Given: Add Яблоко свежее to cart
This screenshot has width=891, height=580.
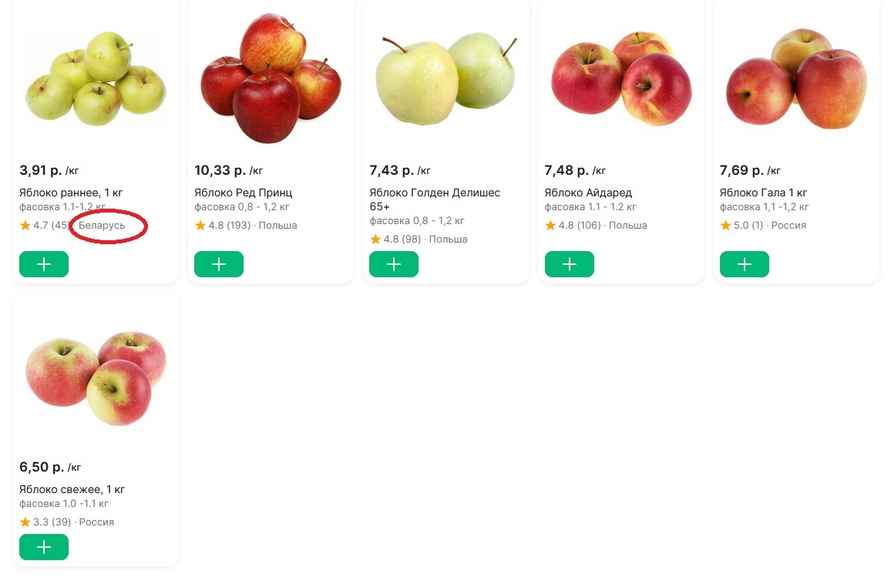Looking at the screenshot, I should coord(44,547).
